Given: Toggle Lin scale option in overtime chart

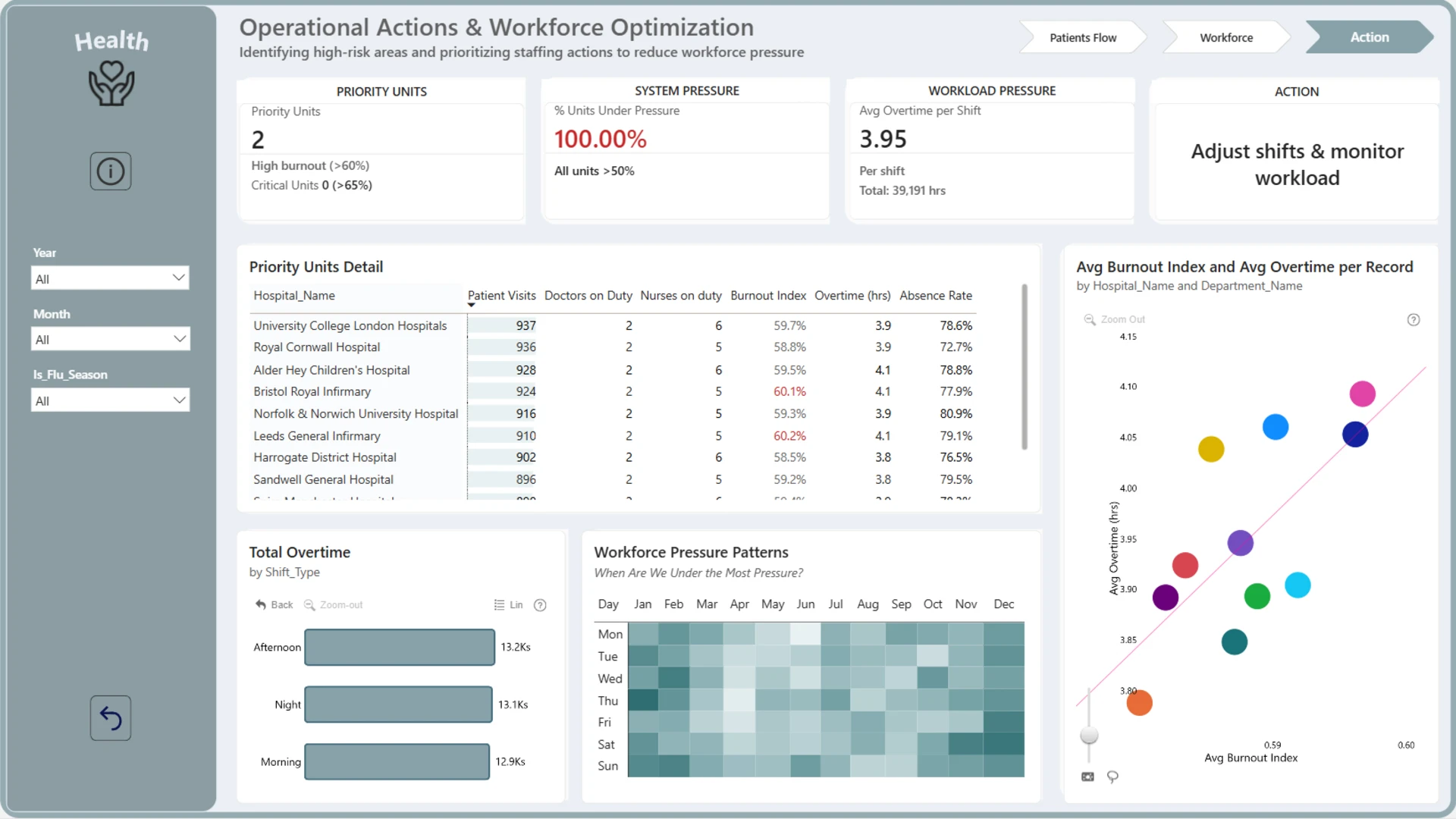Looking at the screenshot, I should click(x=508, y=604).
